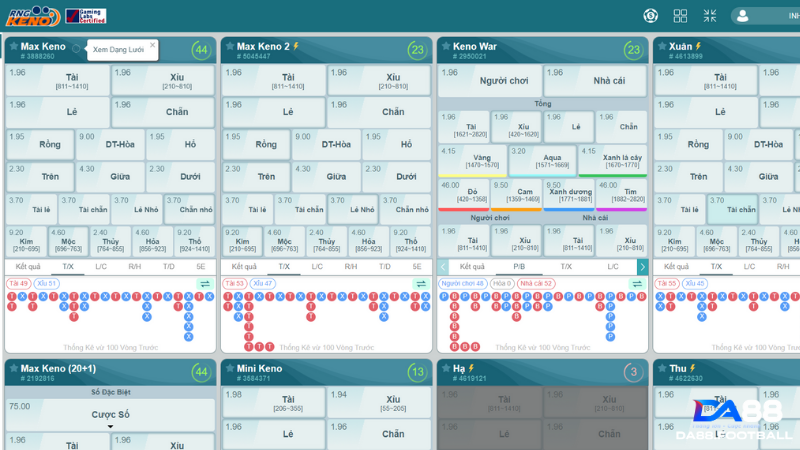This screenshot has height=450, width=800.
Task: Swap chart view in Max Keno panel
Action: click(205, 284)
